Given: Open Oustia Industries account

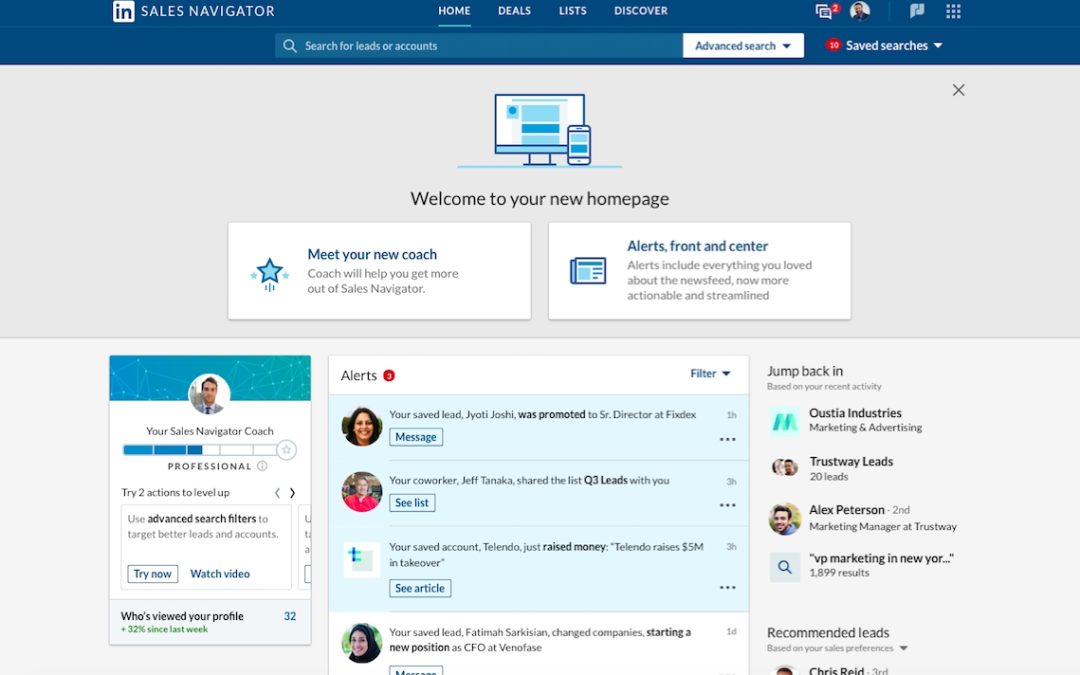Looking at the screenshot, I should tap(855, 413).
